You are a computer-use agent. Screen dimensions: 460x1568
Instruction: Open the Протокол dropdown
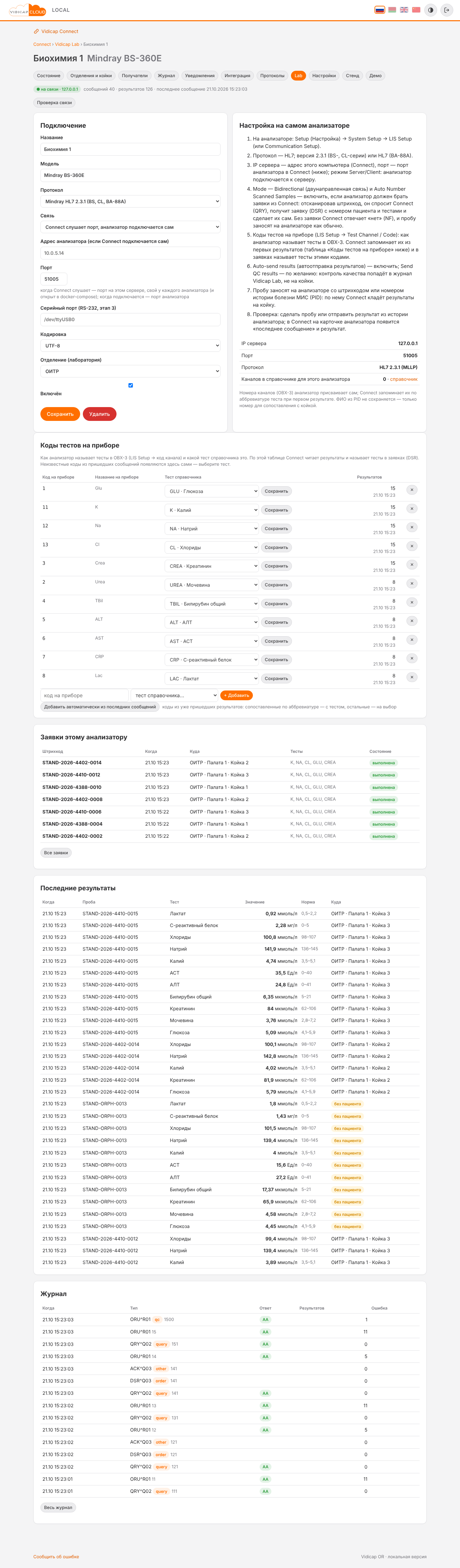[x=130, y=202]
